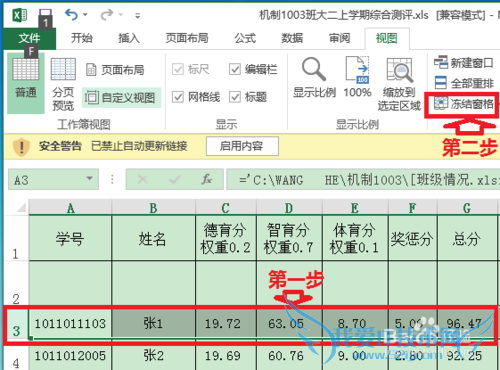Open 冻结窗格 freeze panes menu

coord(463,104)
